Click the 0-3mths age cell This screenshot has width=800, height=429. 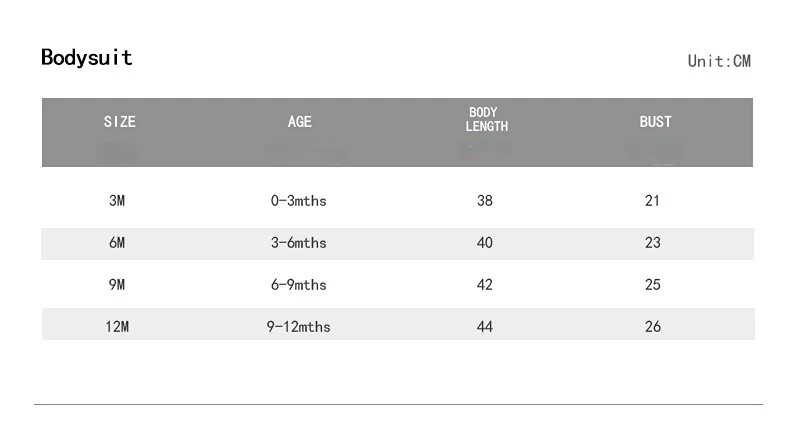[x=298, y=200]
